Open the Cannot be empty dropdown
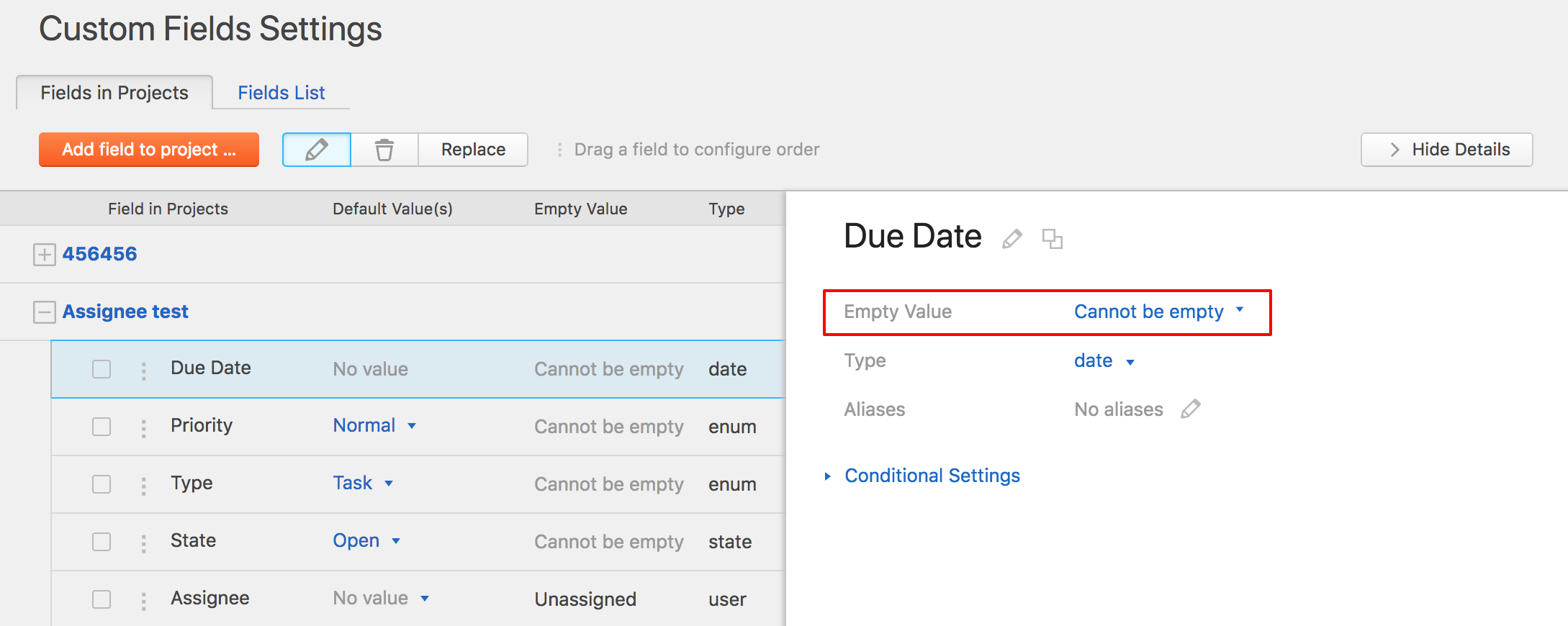1568x626 pixels. 1158,312
